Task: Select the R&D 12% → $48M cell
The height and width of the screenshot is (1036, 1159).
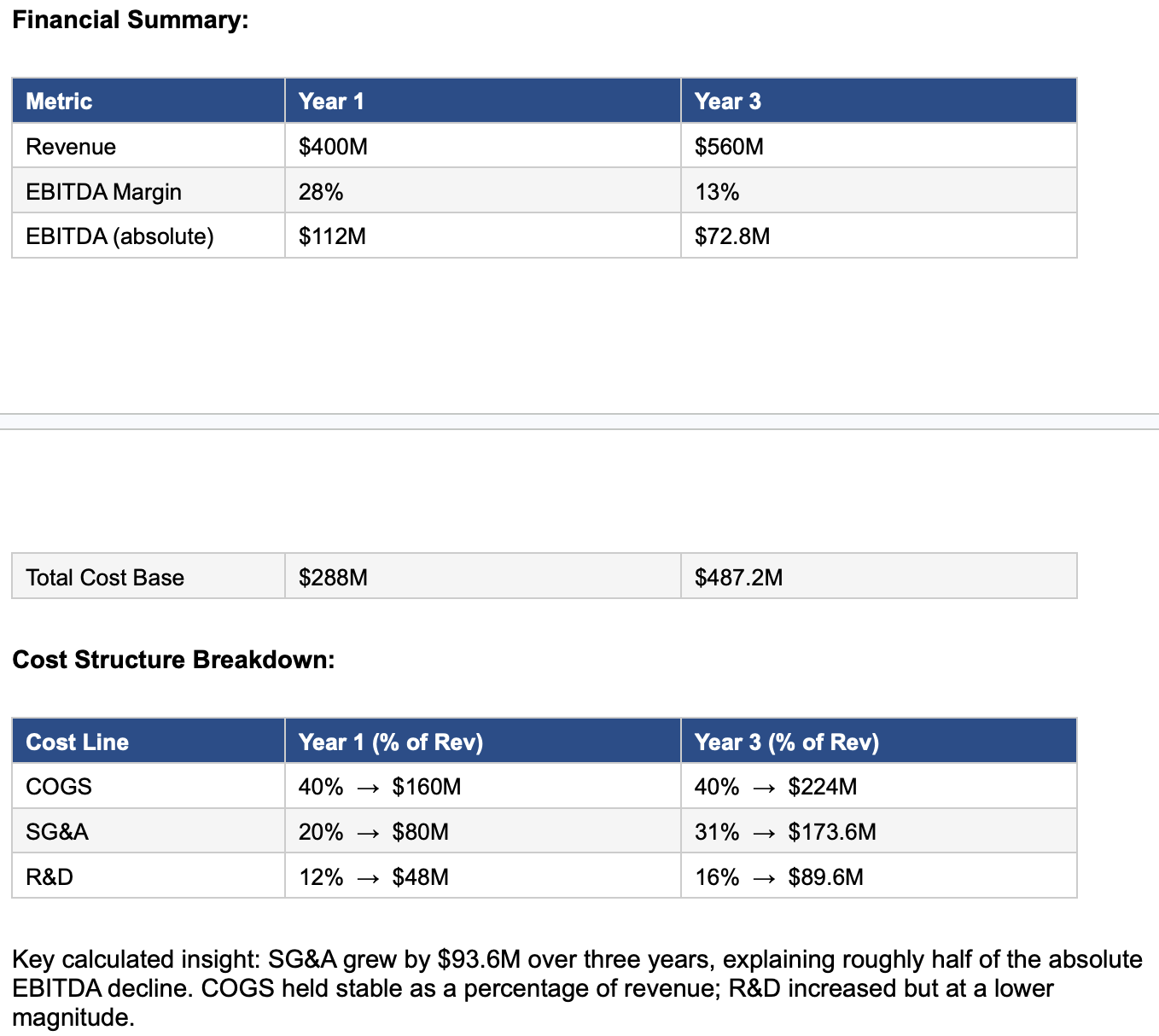Action: [x=483, y=876]
